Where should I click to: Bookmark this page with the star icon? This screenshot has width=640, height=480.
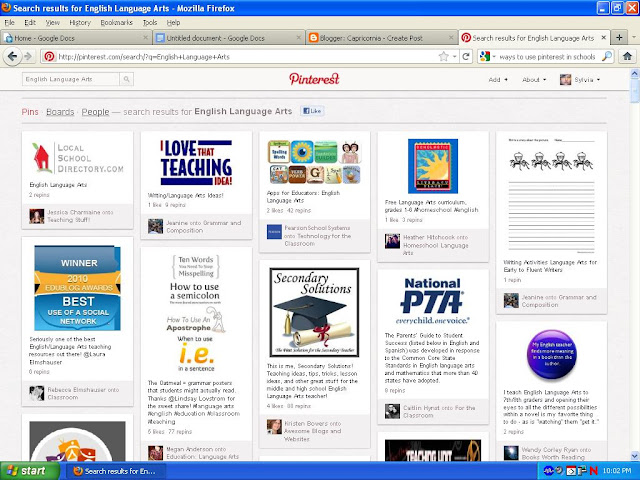(444, 57)
